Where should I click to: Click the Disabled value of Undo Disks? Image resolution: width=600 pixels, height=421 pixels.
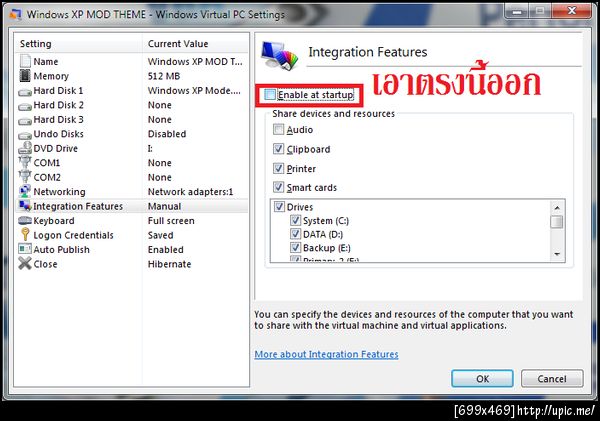167,134
